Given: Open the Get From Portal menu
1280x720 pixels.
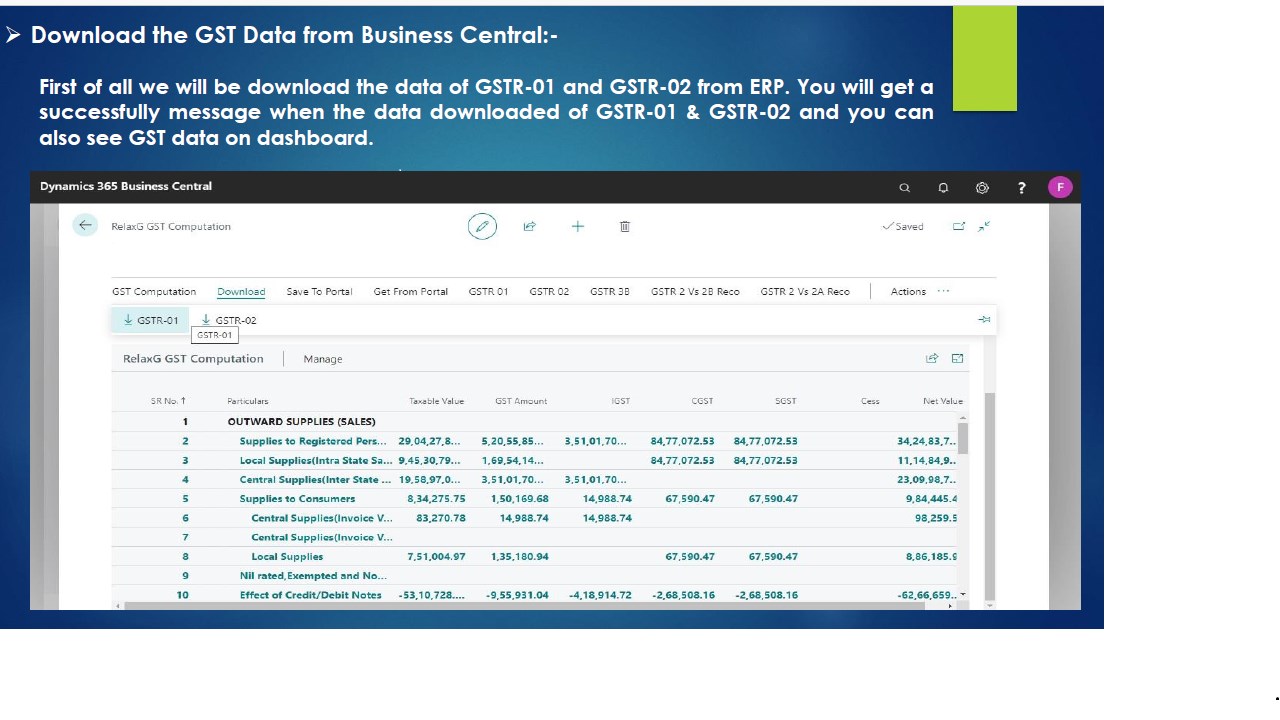Looking at the screenshot, I should point(411,292).
